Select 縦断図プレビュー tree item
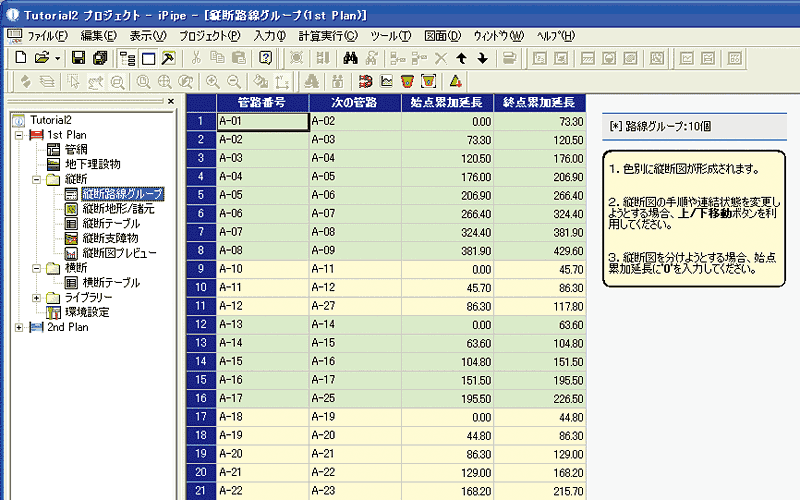 click(x=119, y=253)
